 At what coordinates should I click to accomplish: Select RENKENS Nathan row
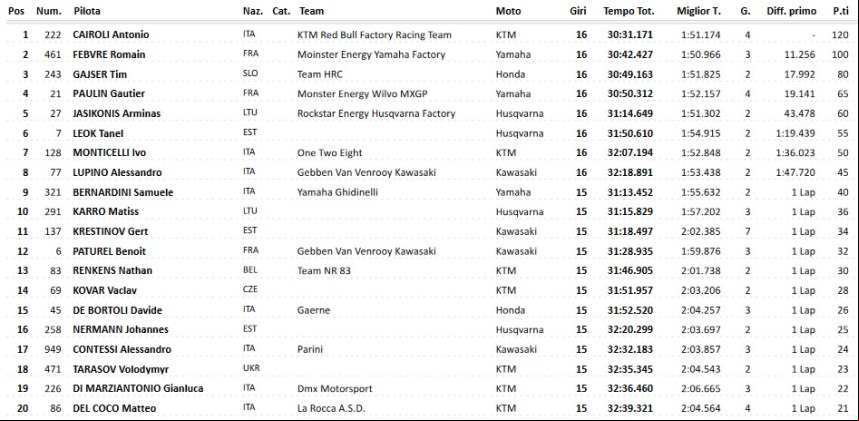click(x=430, y=270)
